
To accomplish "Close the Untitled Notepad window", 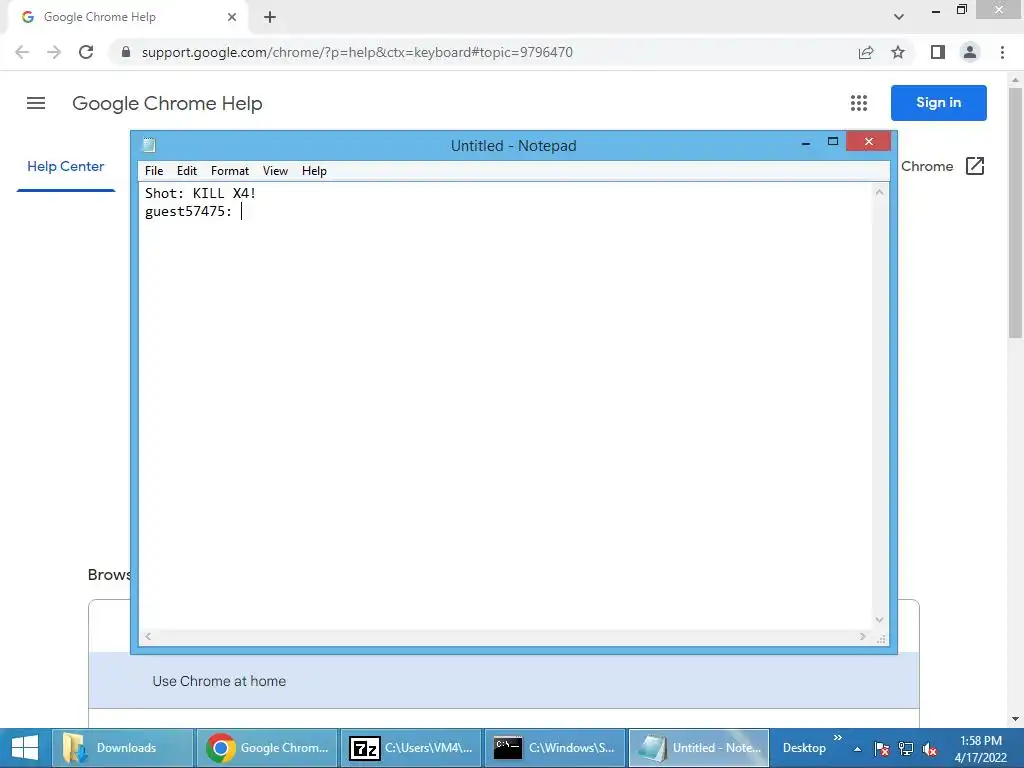I will tap(869, 142).
